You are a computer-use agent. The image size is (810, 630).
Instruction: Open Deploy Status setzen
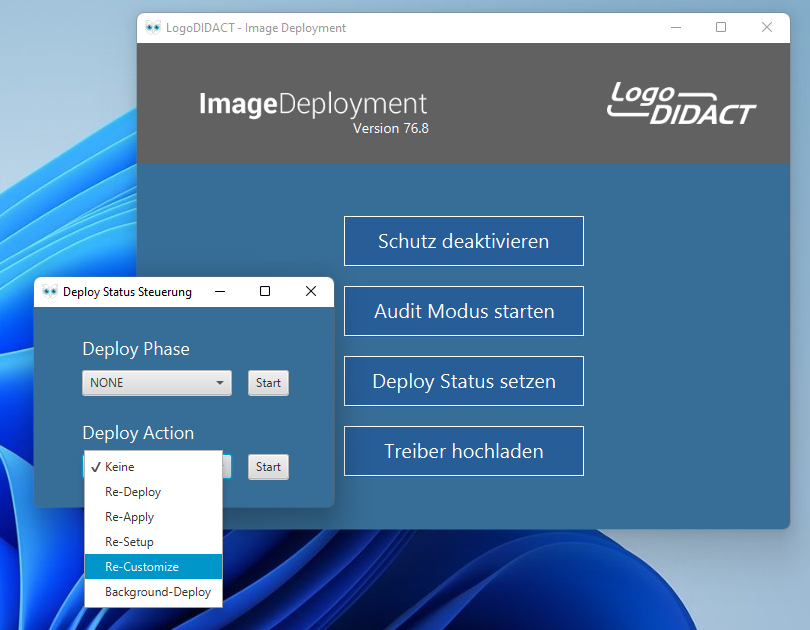463,381
